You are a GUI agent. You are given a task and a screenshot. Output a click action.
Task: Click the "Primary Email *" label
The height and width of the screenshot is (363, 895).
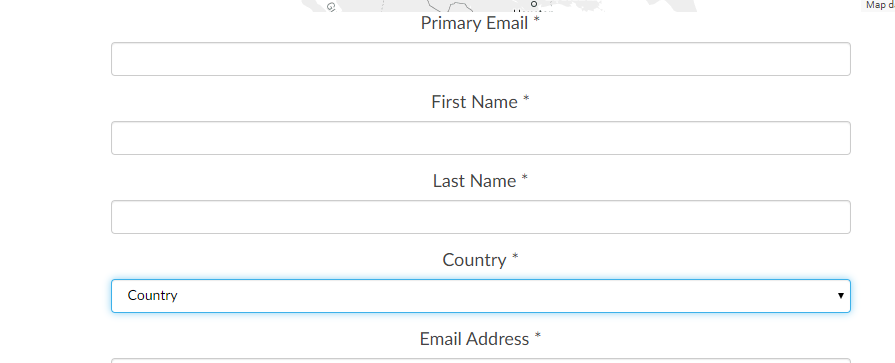click(x=480, y=23)
